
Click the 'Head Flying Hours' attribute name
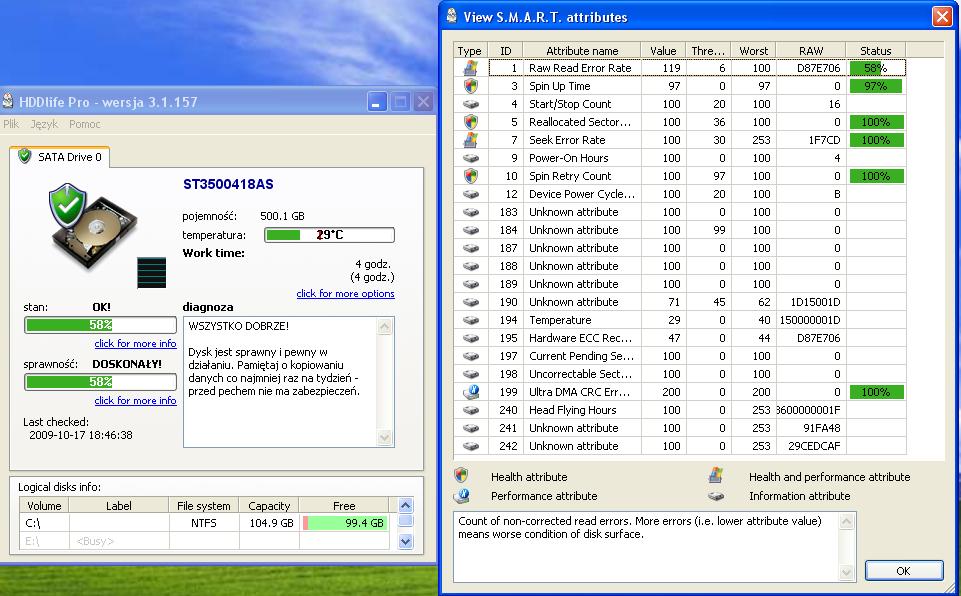click(572, 410)
